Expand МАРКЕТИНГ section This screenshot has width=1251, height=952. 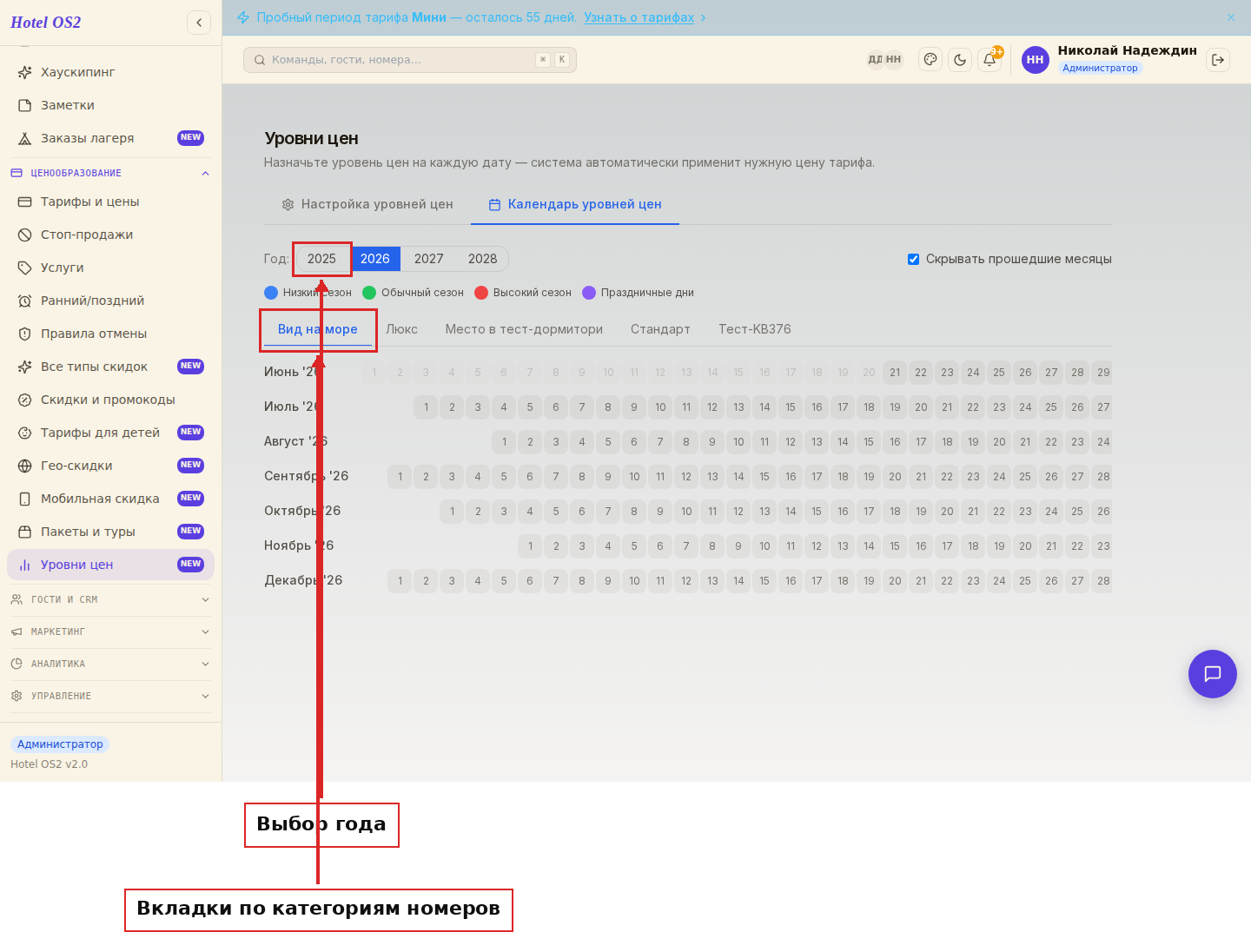pyautogui.click(x=110, y=631)
